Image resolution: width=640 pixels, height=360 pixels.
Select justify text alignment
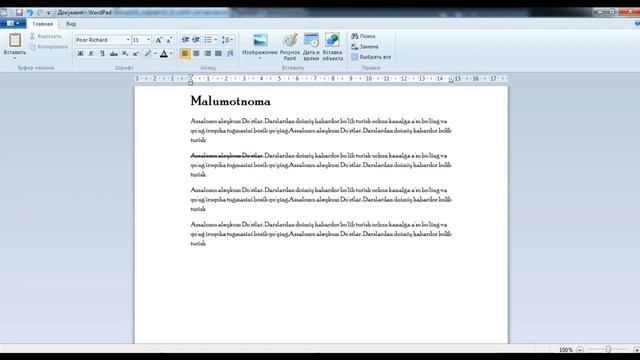(218, 53)
